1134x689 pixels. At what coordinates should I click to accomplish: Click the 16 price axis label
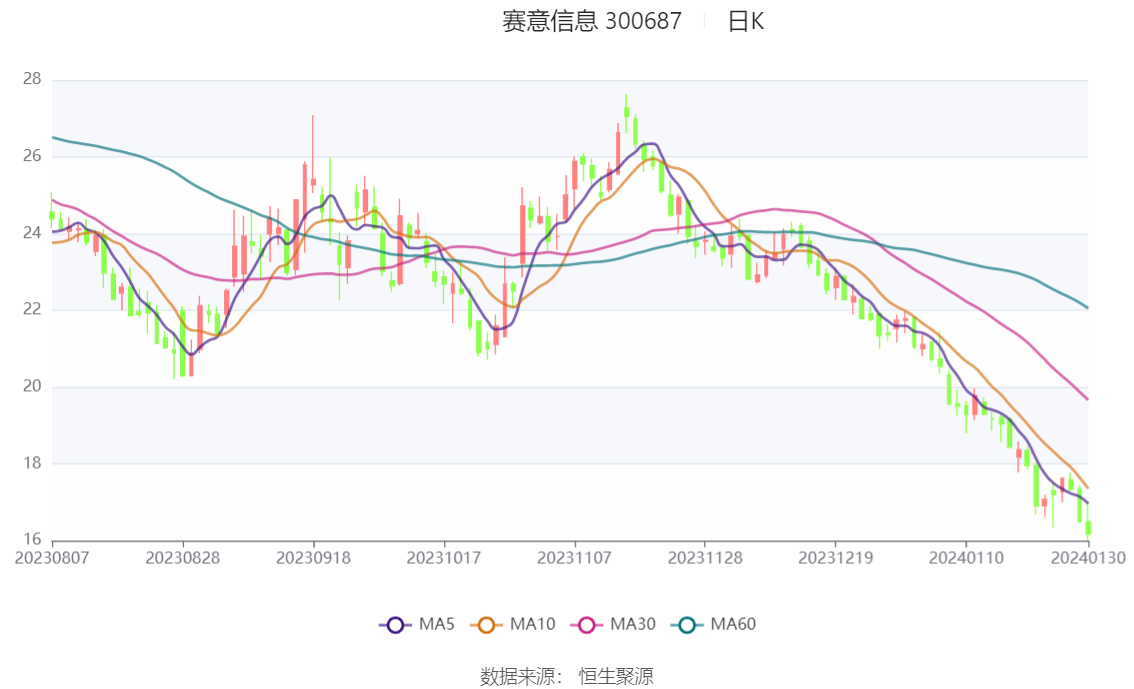point(32,539)
